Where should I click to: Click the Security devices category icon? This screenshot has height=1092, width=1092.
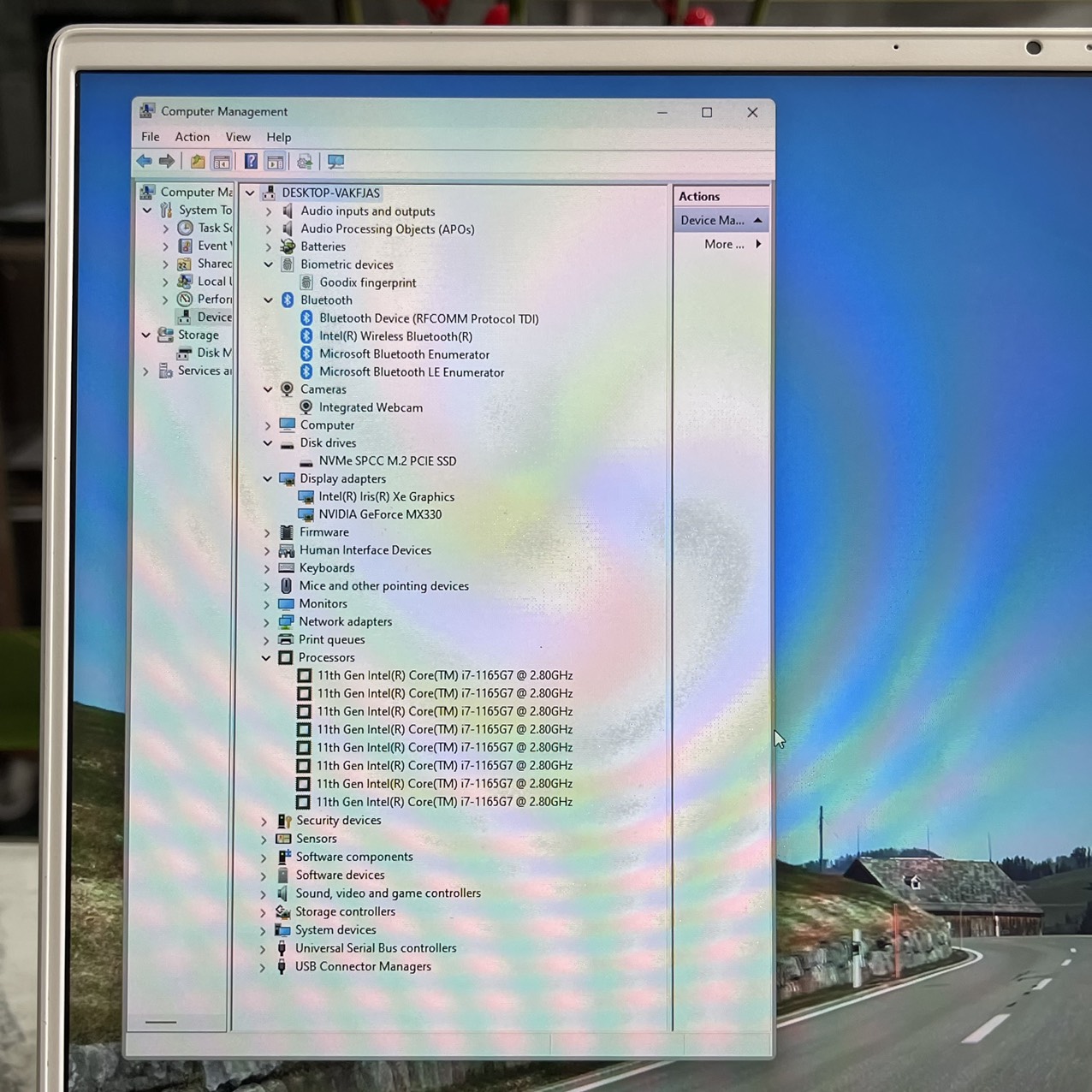pyautogui.click(x=284, y=821)
